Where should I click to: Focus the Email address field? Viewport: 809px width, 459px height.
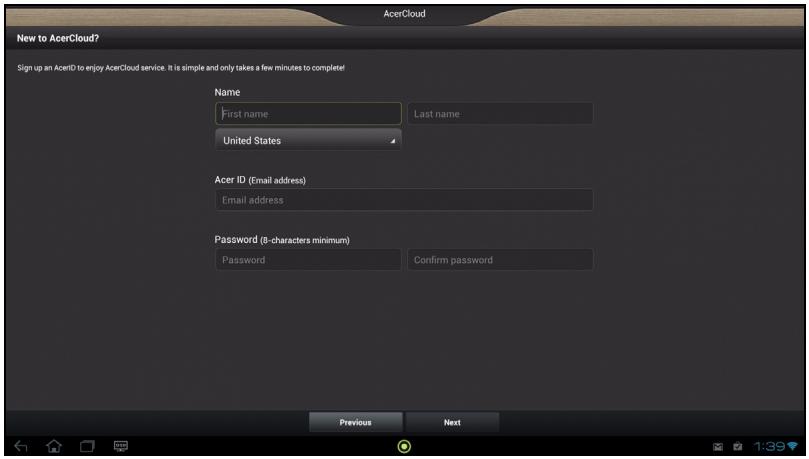pyautogui.click(x=404, y=200)
